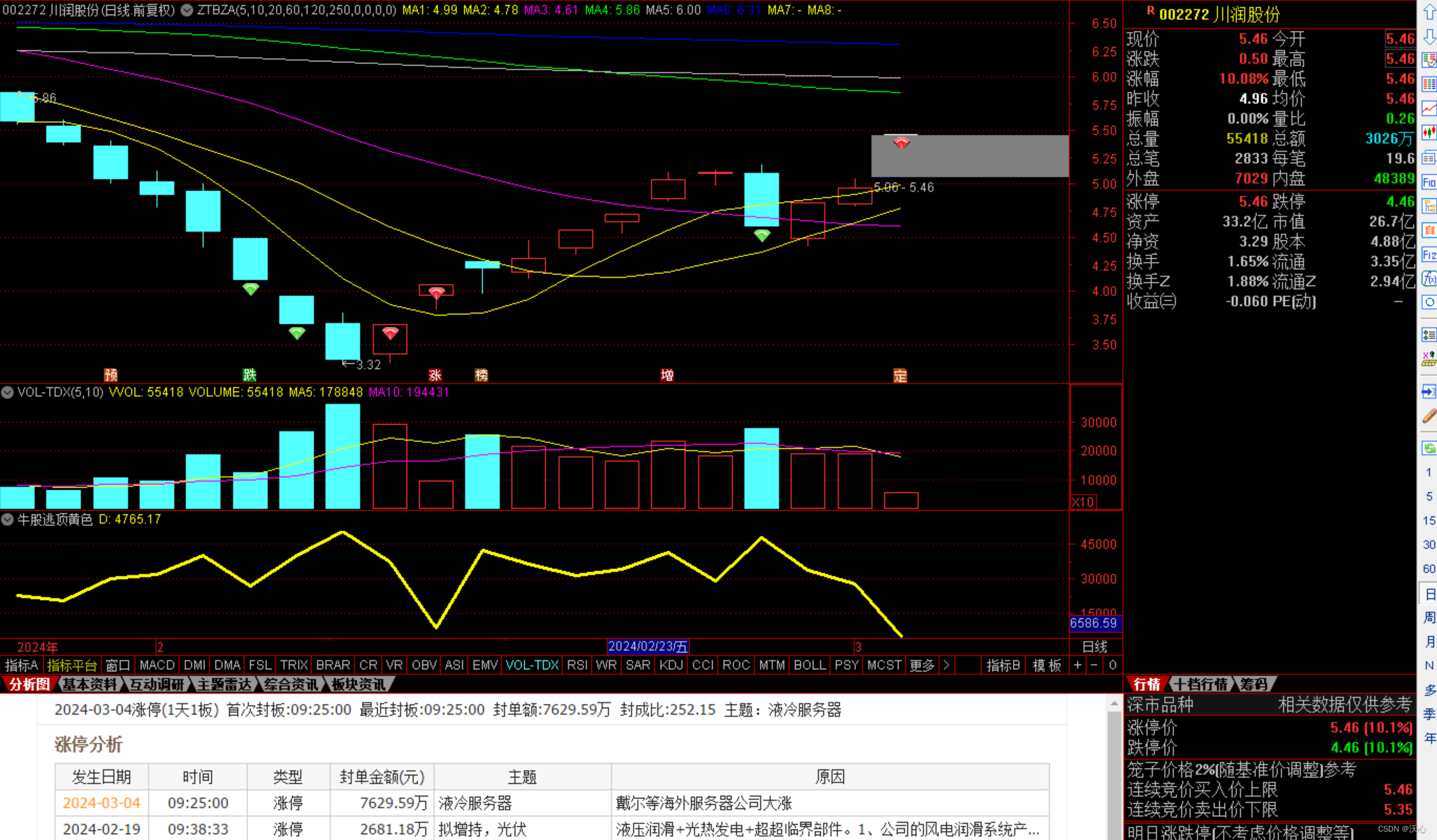This screenshot has width=1437, height=840.
Task: Open the trend line chart icon
Action: 1429,108
